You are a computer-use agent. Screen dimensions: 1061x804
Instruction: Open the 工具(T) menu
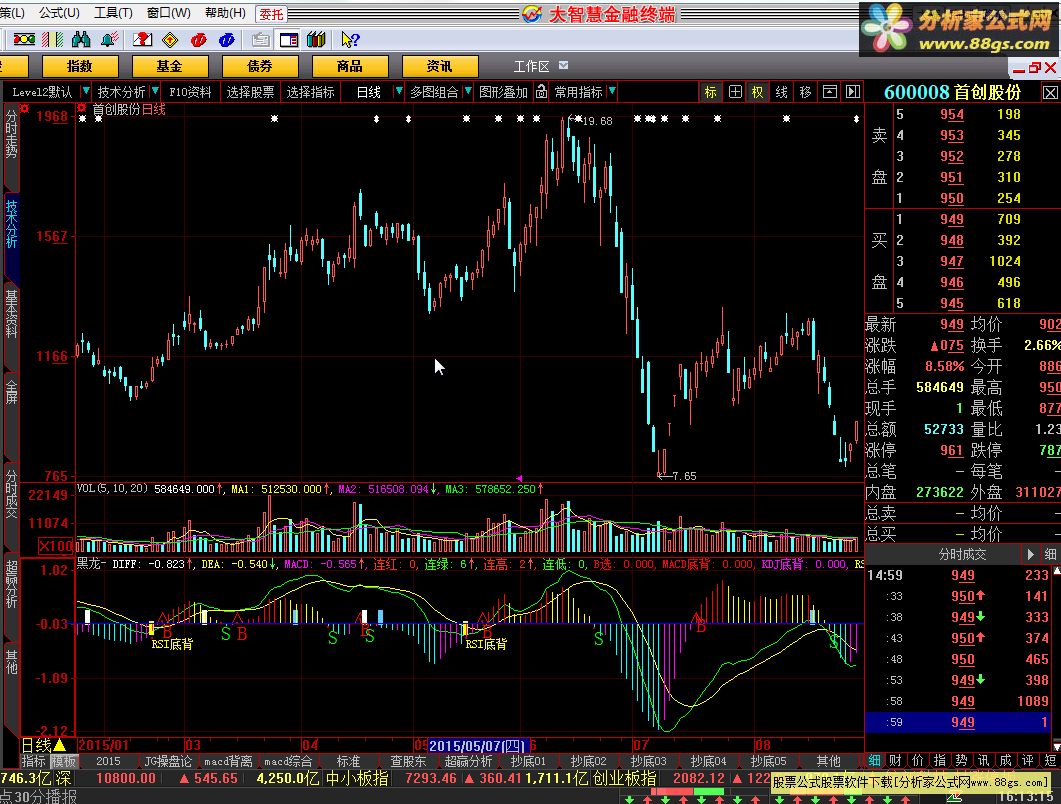tap(113, 13)
